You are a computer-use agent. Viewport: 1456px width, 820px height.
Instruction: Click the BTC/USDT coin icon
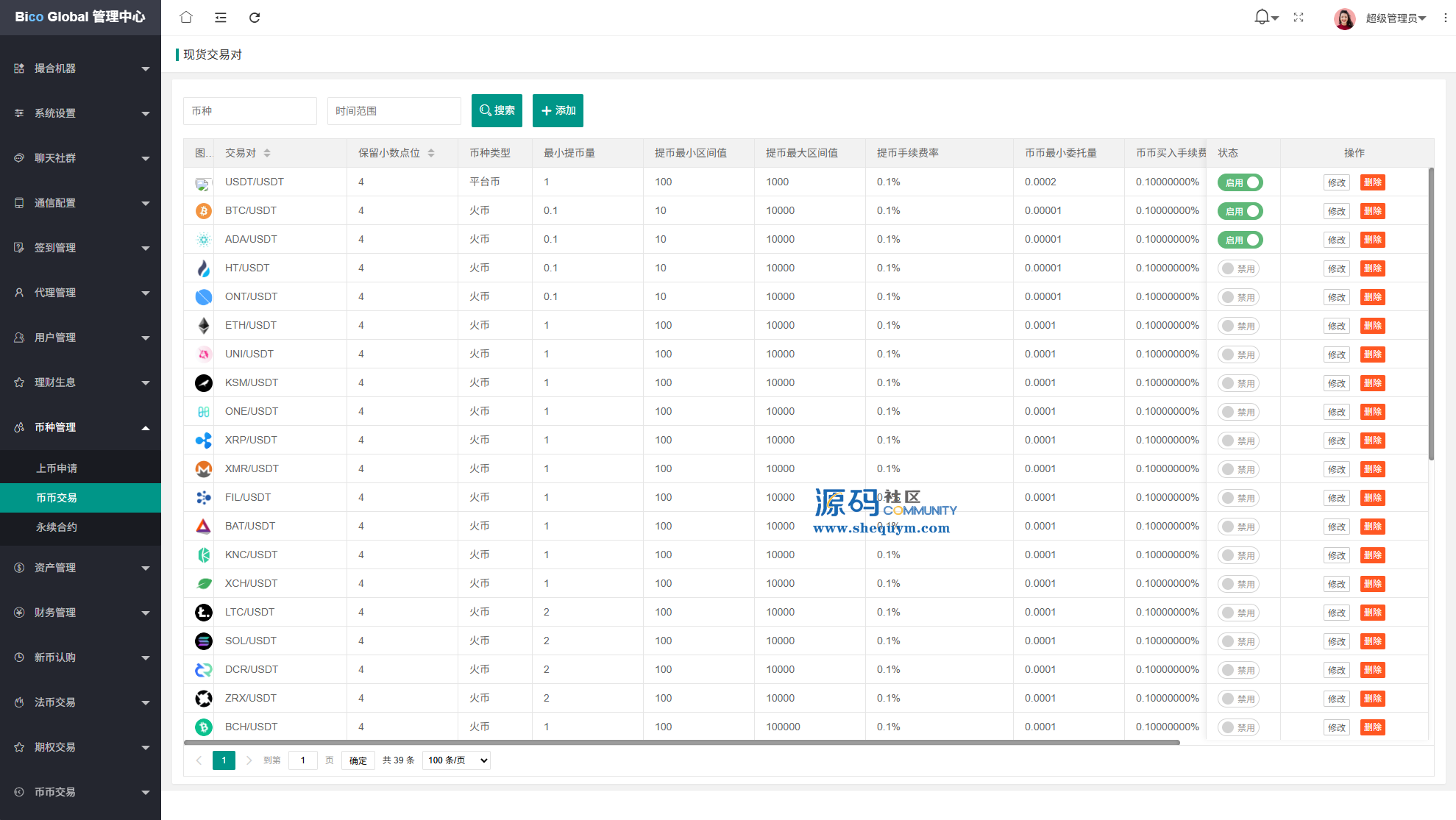(203, 211)
